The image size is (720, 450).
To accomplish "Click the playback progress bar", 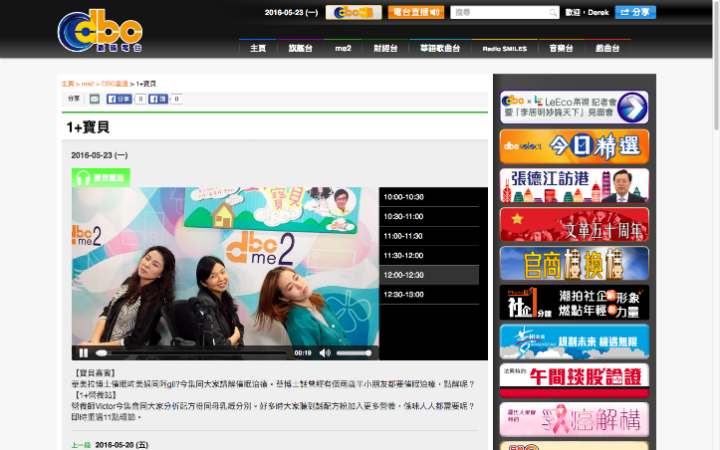I will [x=191, y=353].
